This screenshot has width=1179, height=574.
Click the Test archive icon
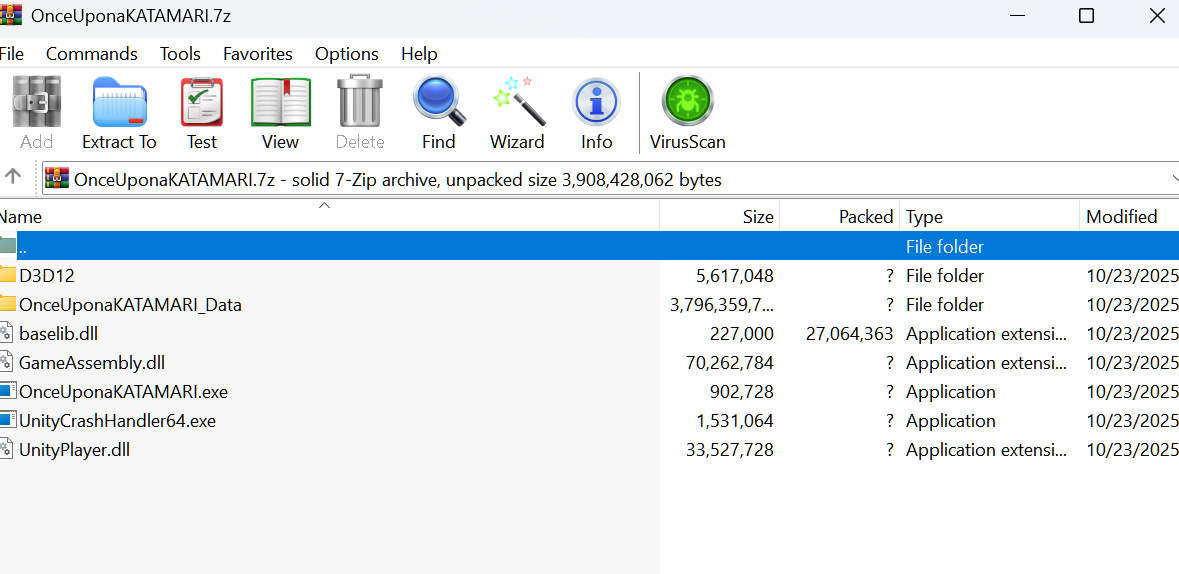[x=202, y=101]
